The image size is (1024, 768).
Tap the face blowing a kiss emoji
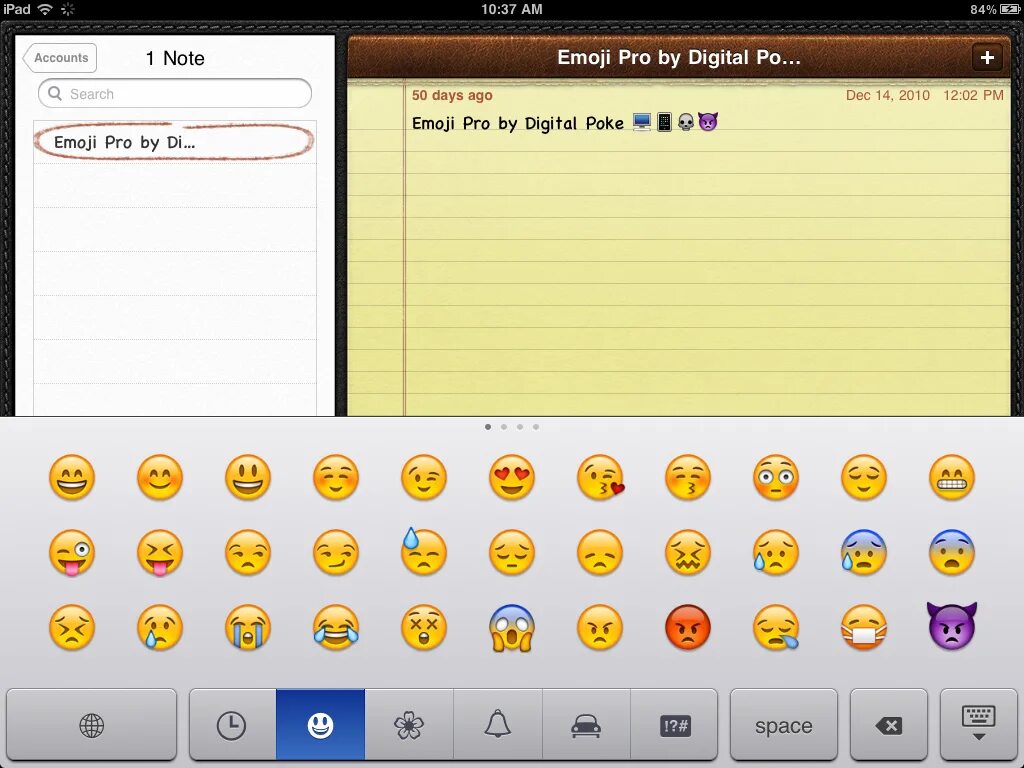click(600, 477)
